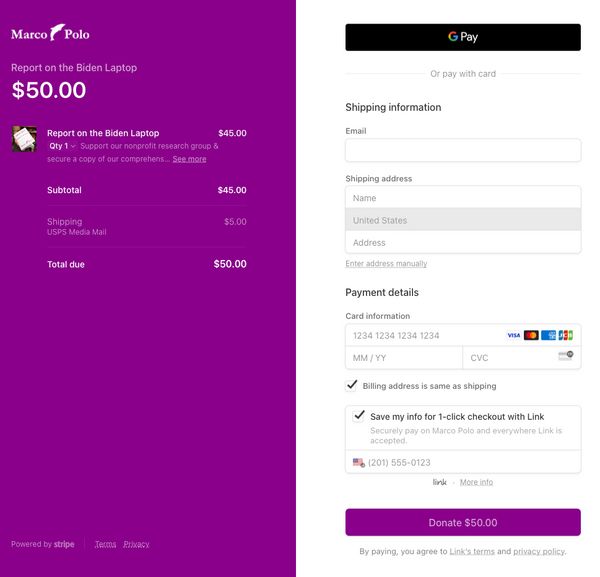Open the US flag phone country selector
The height and width of the screenshot is (577, 600).
click(359, 462)
